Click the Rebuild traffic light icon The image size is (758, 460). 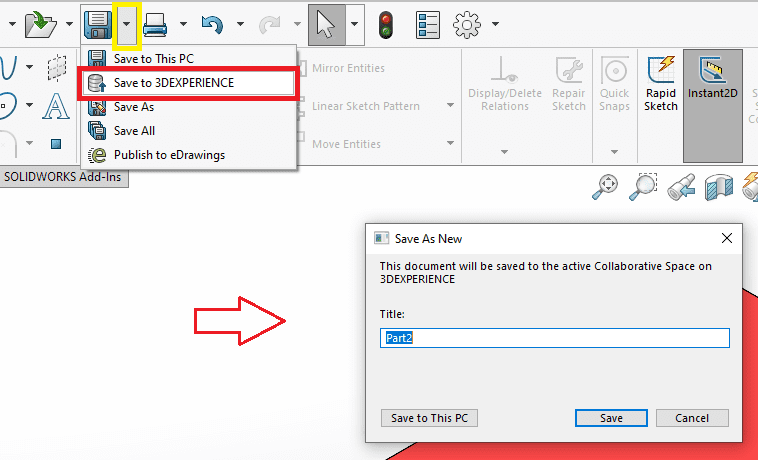click(x=386, y=25)
